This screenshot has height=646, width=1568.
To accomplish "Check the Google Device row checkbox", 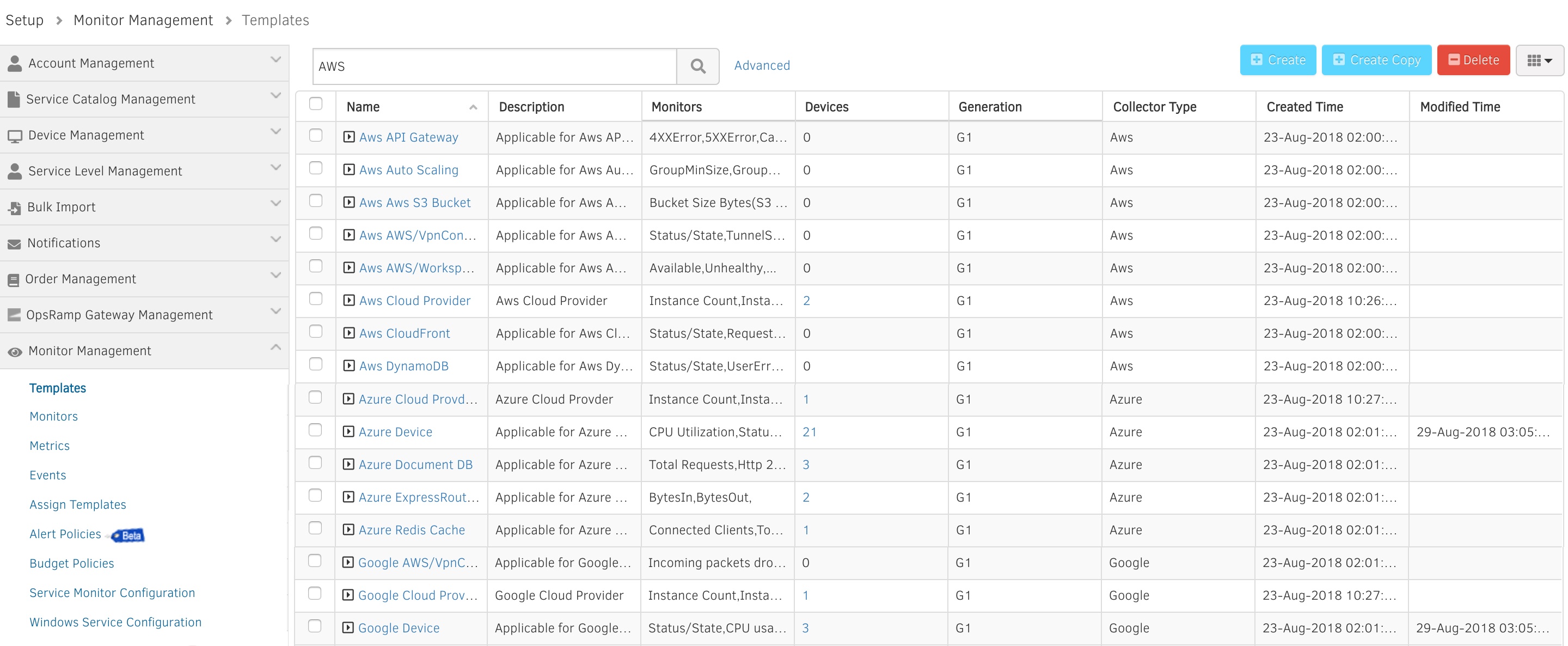I will pyautogui.click(x=315, y=626).
